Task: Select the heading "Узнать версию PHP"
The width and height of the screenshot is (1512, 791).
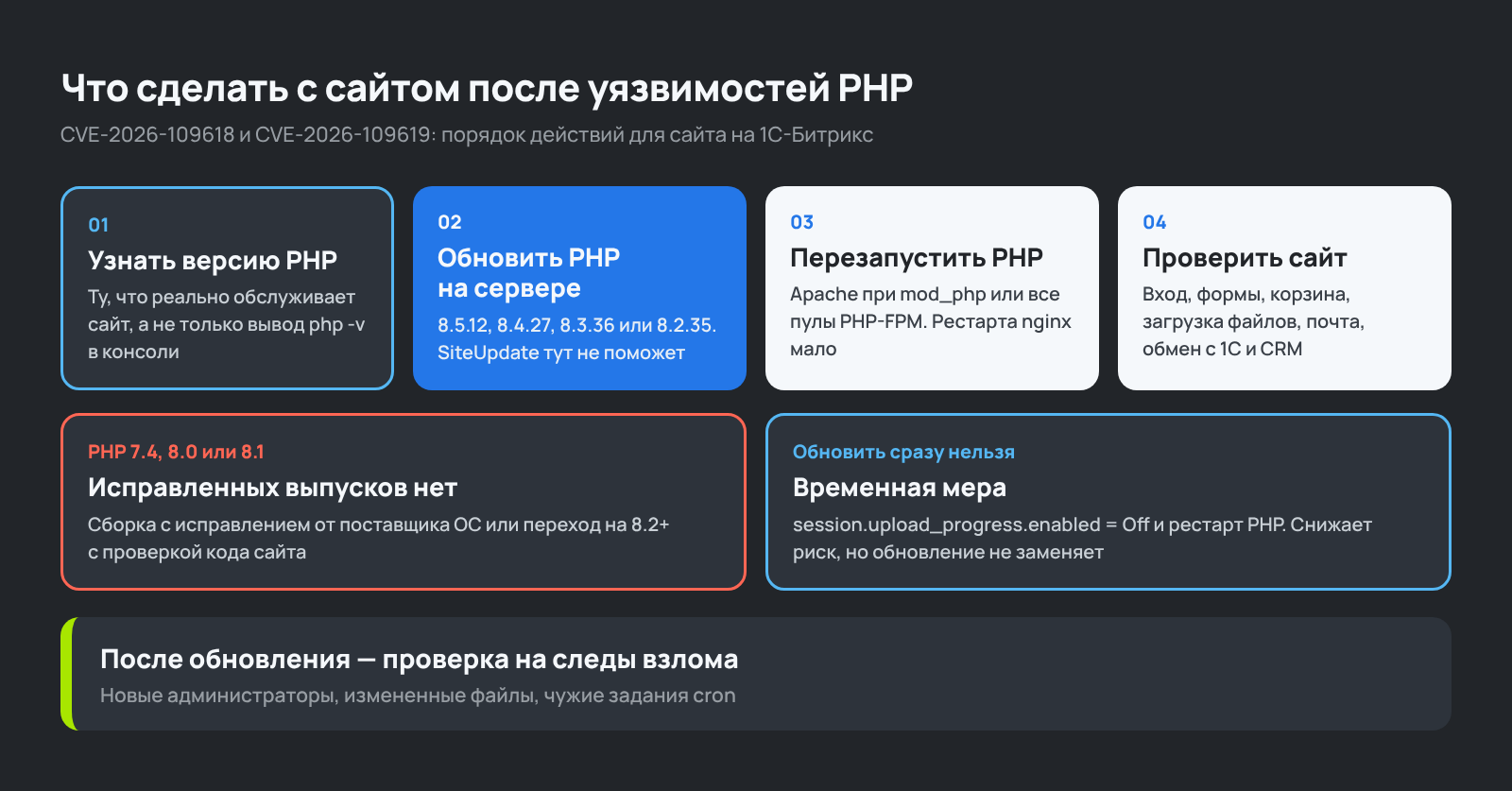Action: click(213, 260)
